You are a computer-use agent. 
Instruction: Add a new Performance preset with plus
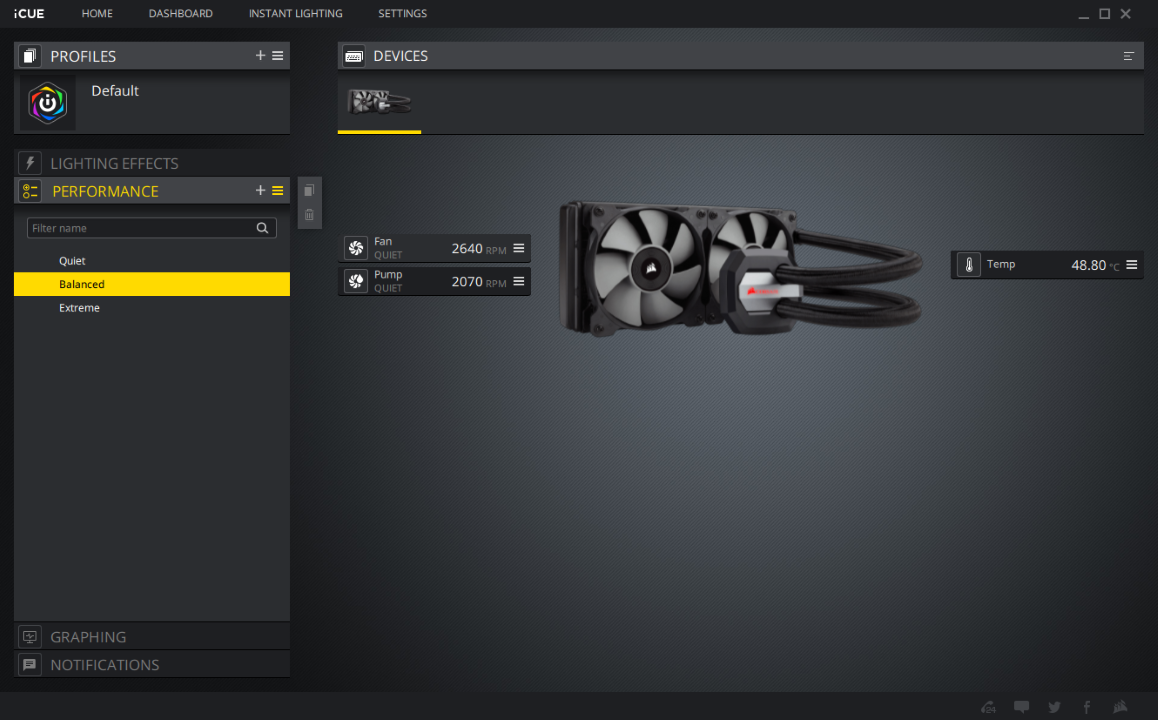[x=260, y=191]
